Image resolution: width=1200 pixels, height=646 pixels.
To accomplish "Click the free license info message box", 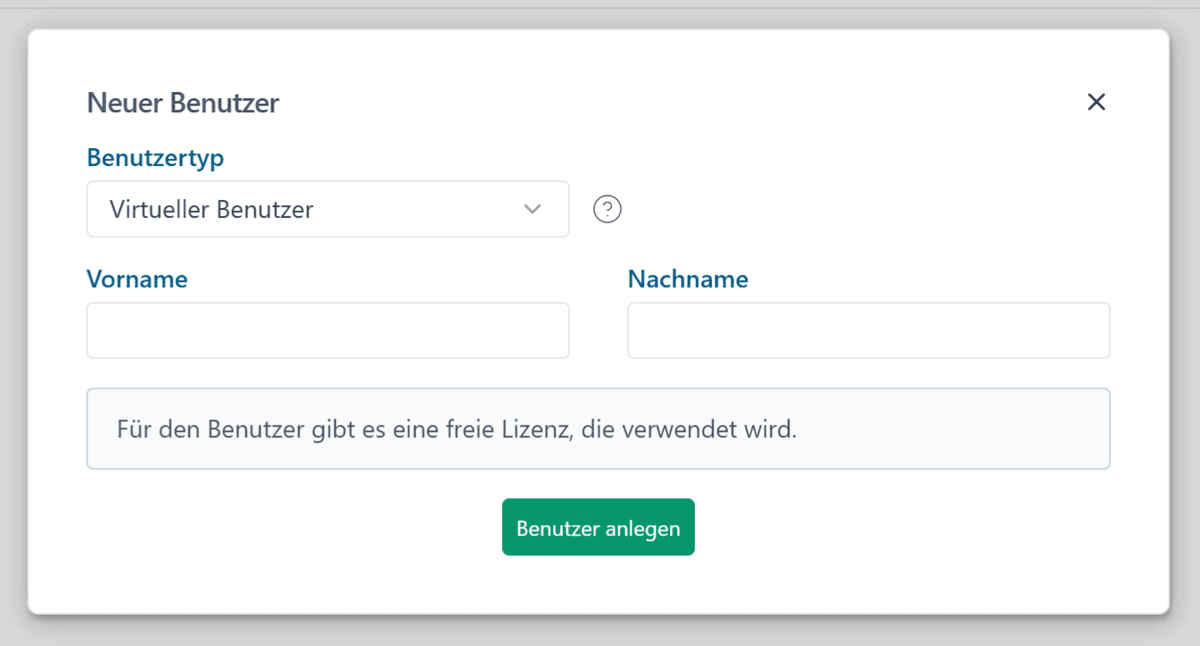I will click(x=598, y=429).
